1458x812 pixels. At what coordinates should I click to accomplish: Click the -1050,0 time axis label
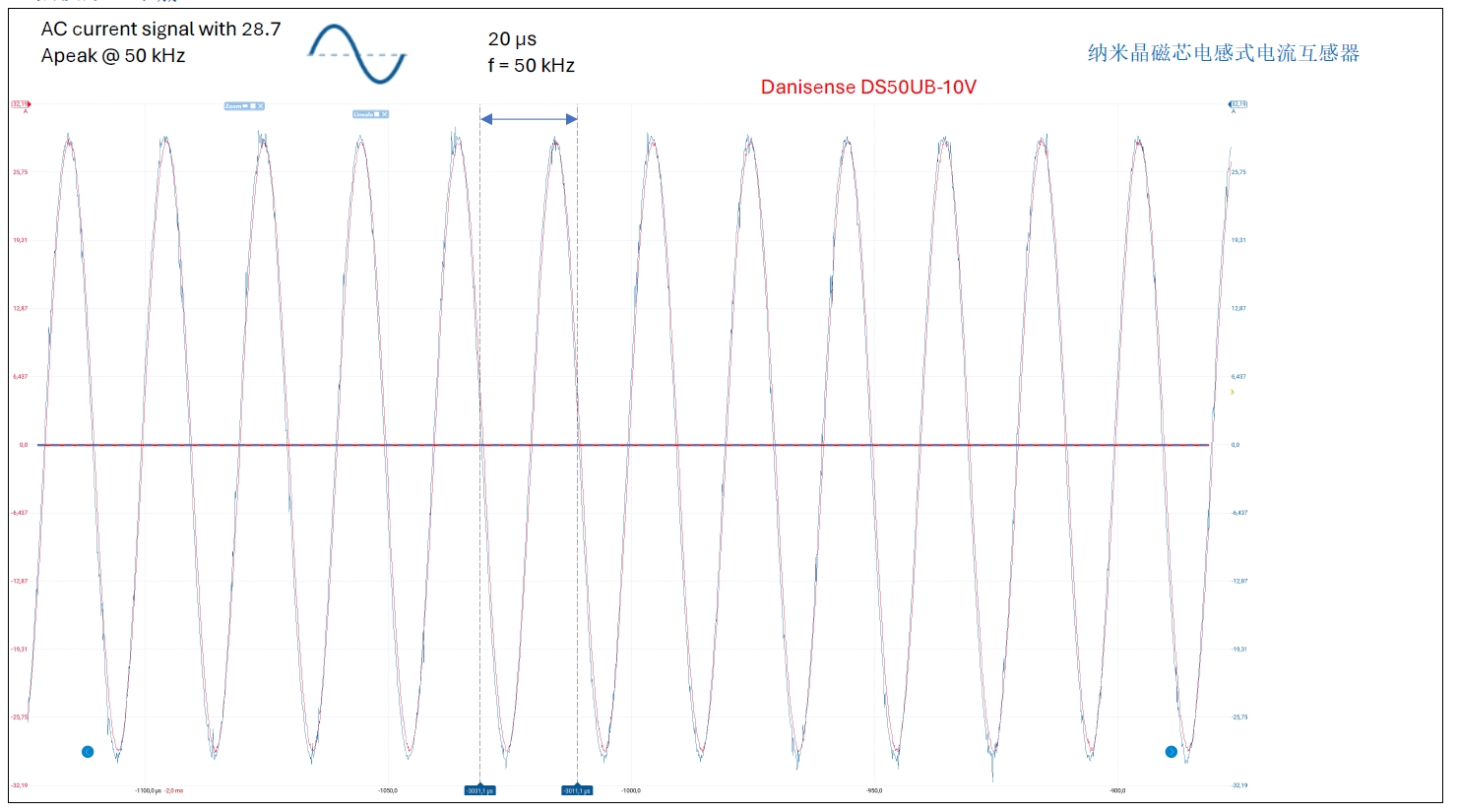388,790
